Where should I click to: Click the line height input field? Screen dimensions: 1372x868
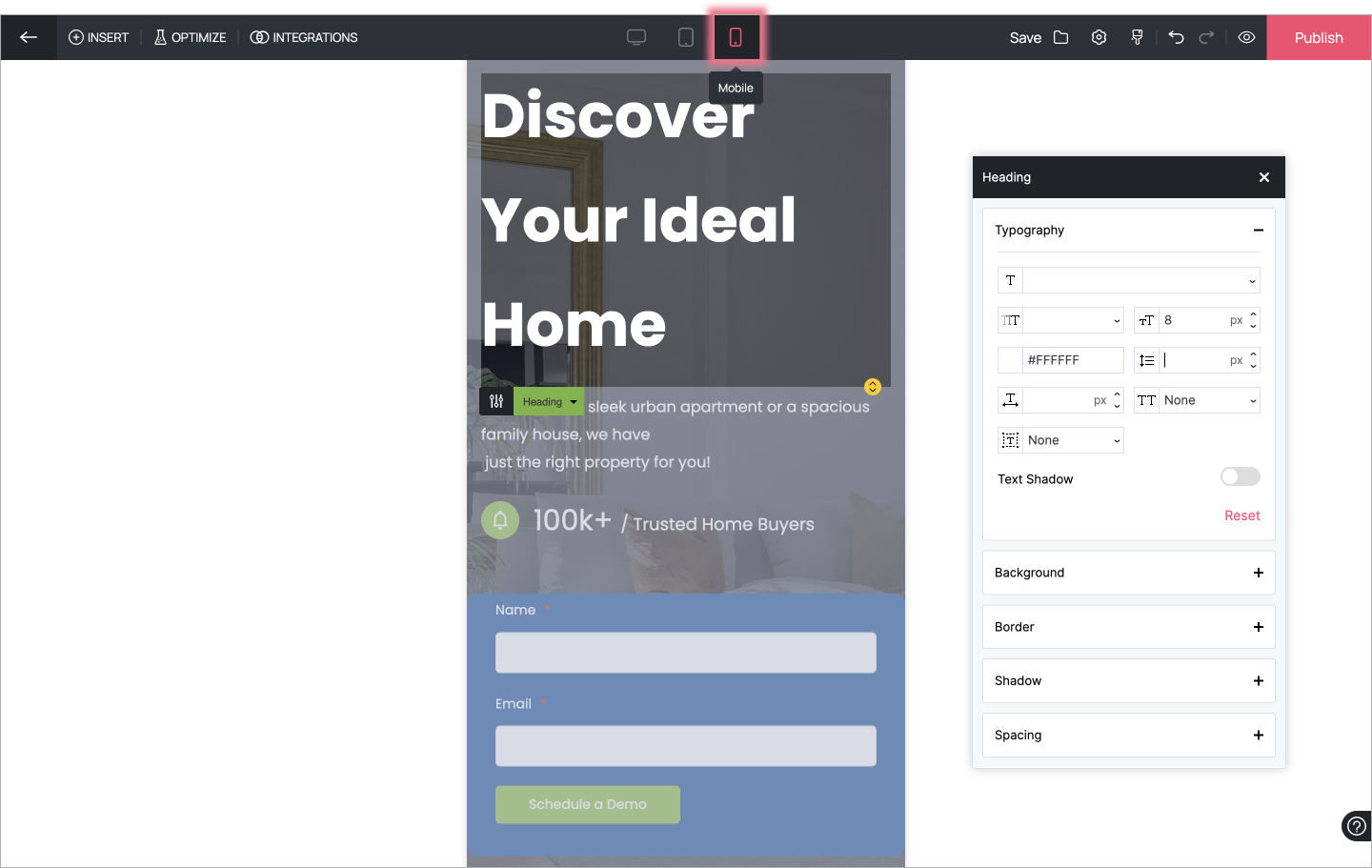point(1191,360)
